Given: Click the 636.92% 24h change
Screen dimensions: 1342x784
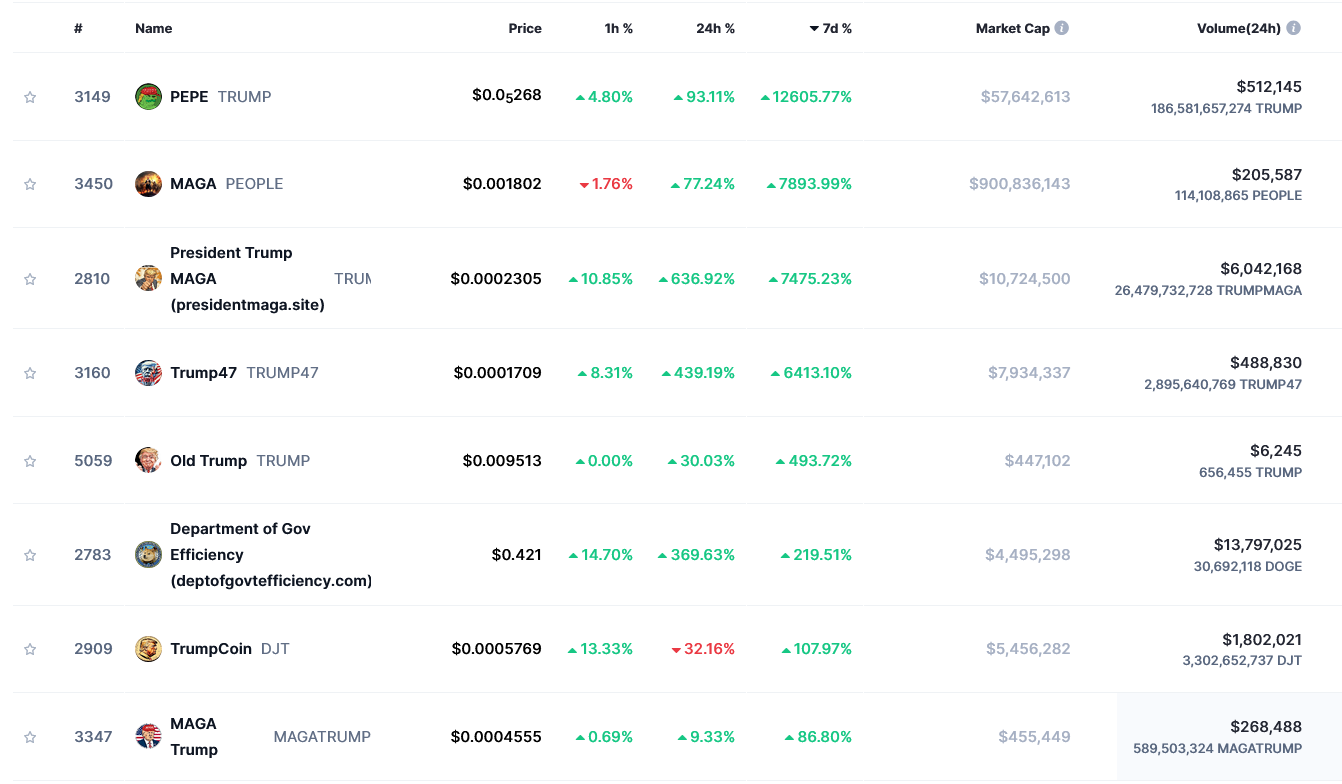Looking at the screenshot, I should (697, 279).
